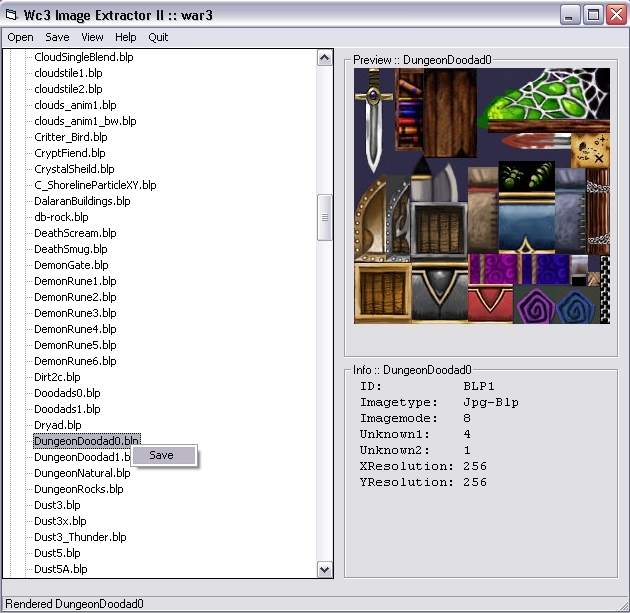Image resolution: width=630 pixels, height=613 pixels.
Task: Select CryptFiend.blp
Action: [70, 153]
